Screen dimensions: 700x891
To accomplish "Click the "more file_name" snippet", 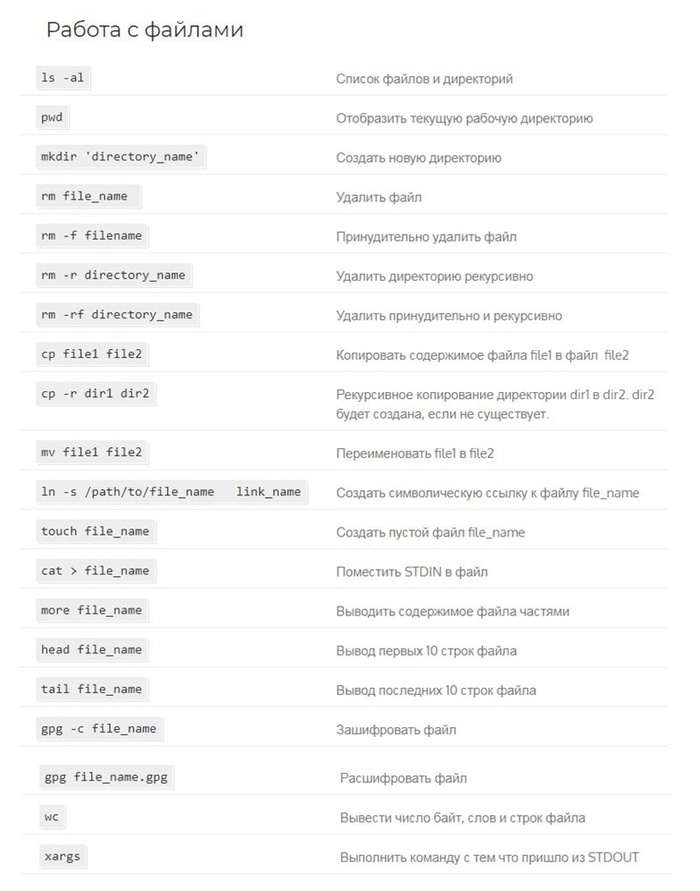I will click(92, 610).
